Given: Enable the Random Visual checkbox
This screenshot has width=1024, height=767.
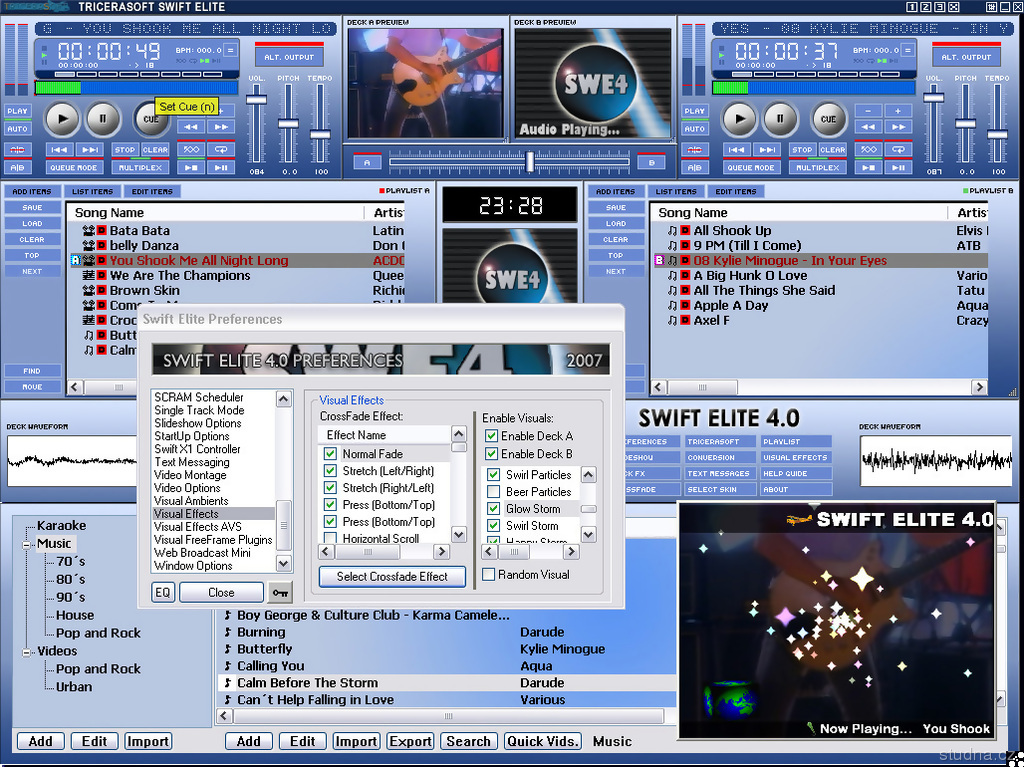Looking at the screenshot, I should point(488,574).
